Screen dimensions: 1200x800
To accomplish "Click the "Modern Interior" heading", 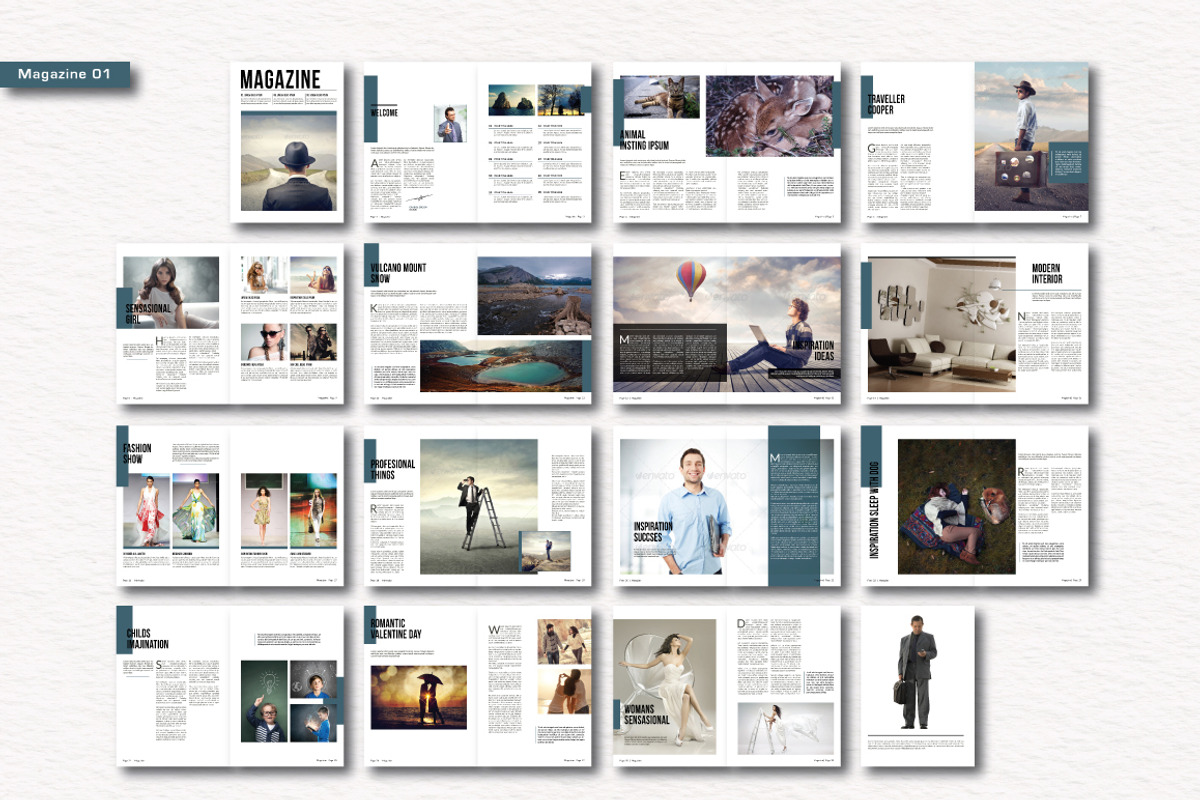I will (x=1047, y=274).
